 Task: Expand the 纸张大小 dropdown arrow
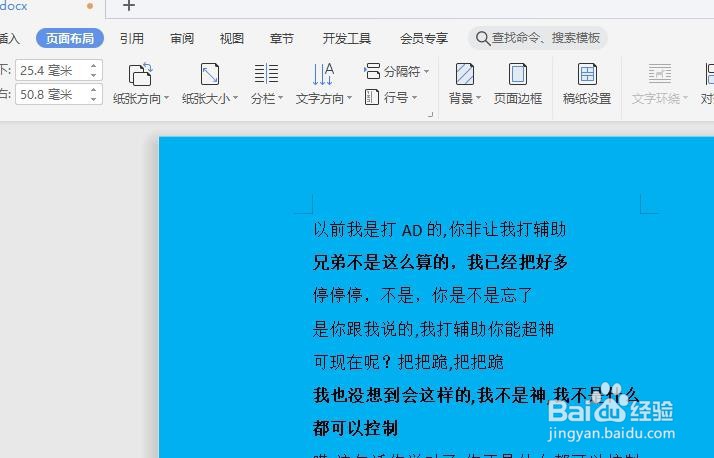(235, 98)
